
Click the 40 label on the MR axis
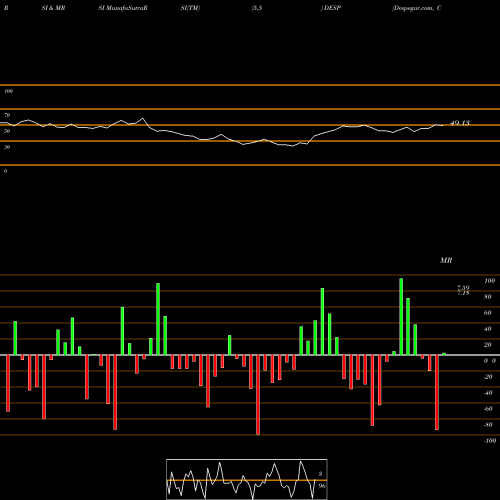click(488, 329)
